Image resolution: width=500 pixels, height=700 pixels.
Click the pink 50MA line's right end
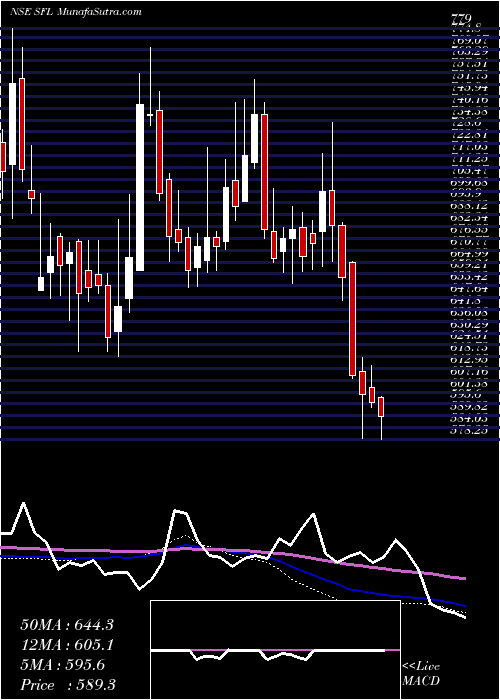pos(463,578)
